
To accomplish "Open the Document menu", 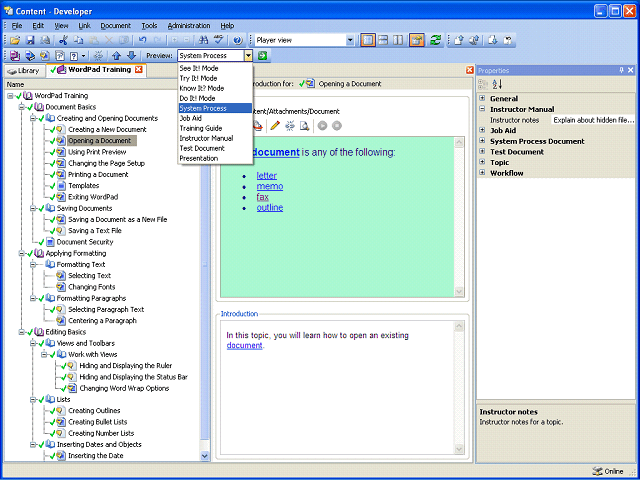I will (x=116, y=26).
